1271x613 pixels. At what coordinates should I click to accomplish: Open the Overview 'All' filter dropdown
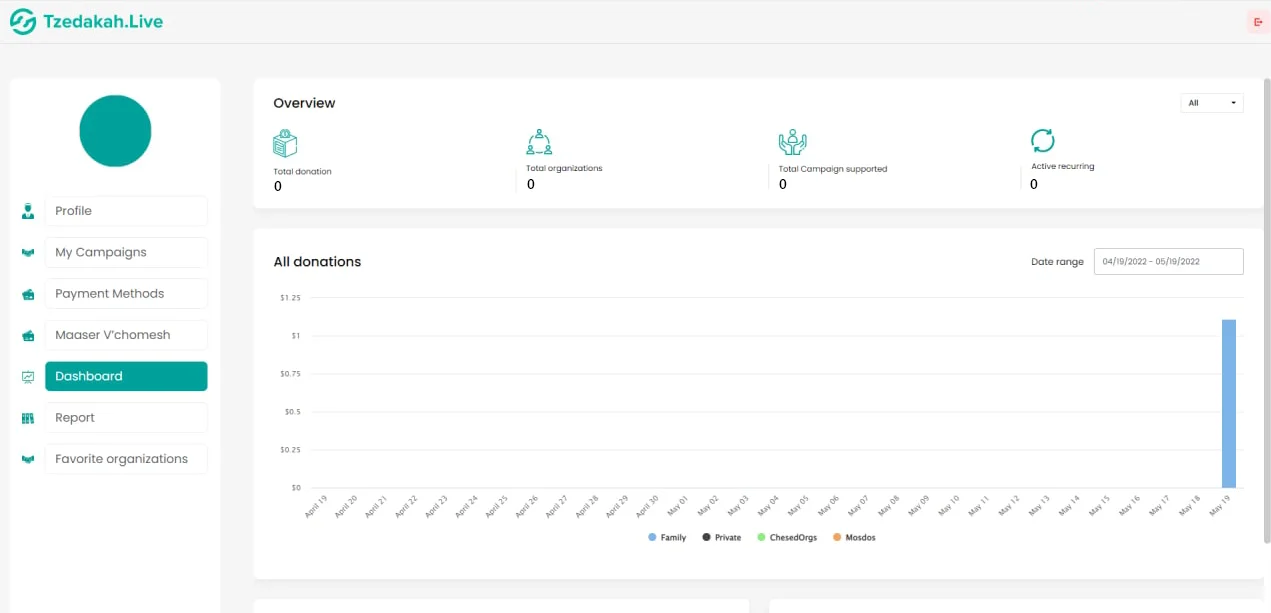tap(1212, 103)
